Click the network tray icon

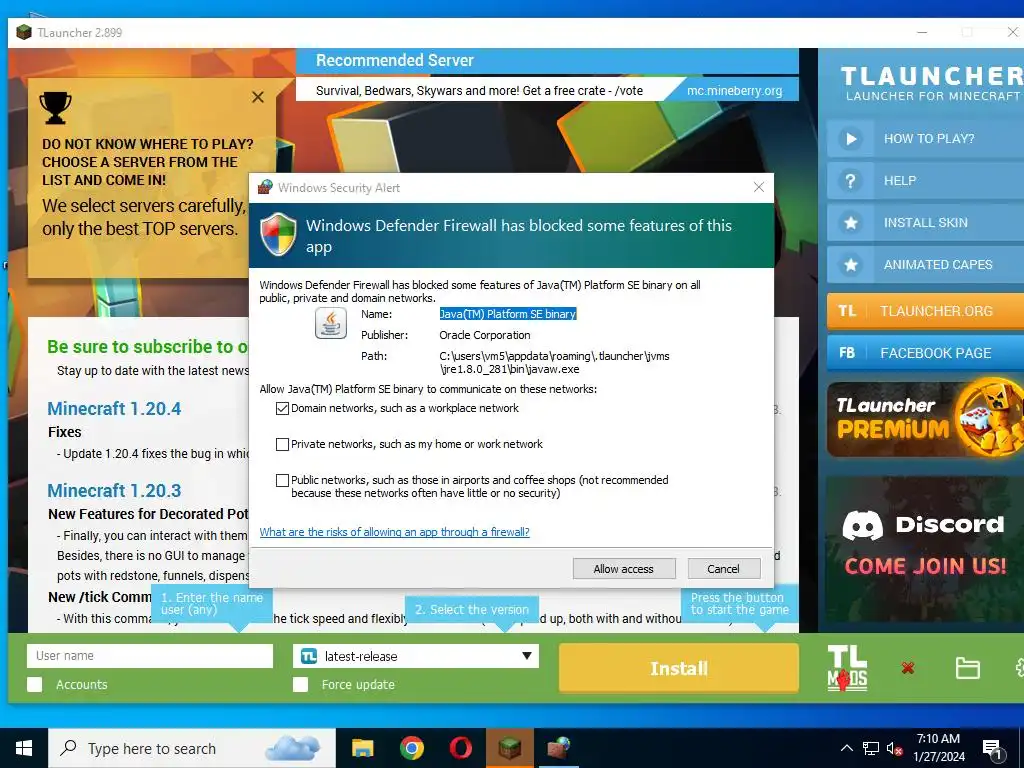pos(871,748)
